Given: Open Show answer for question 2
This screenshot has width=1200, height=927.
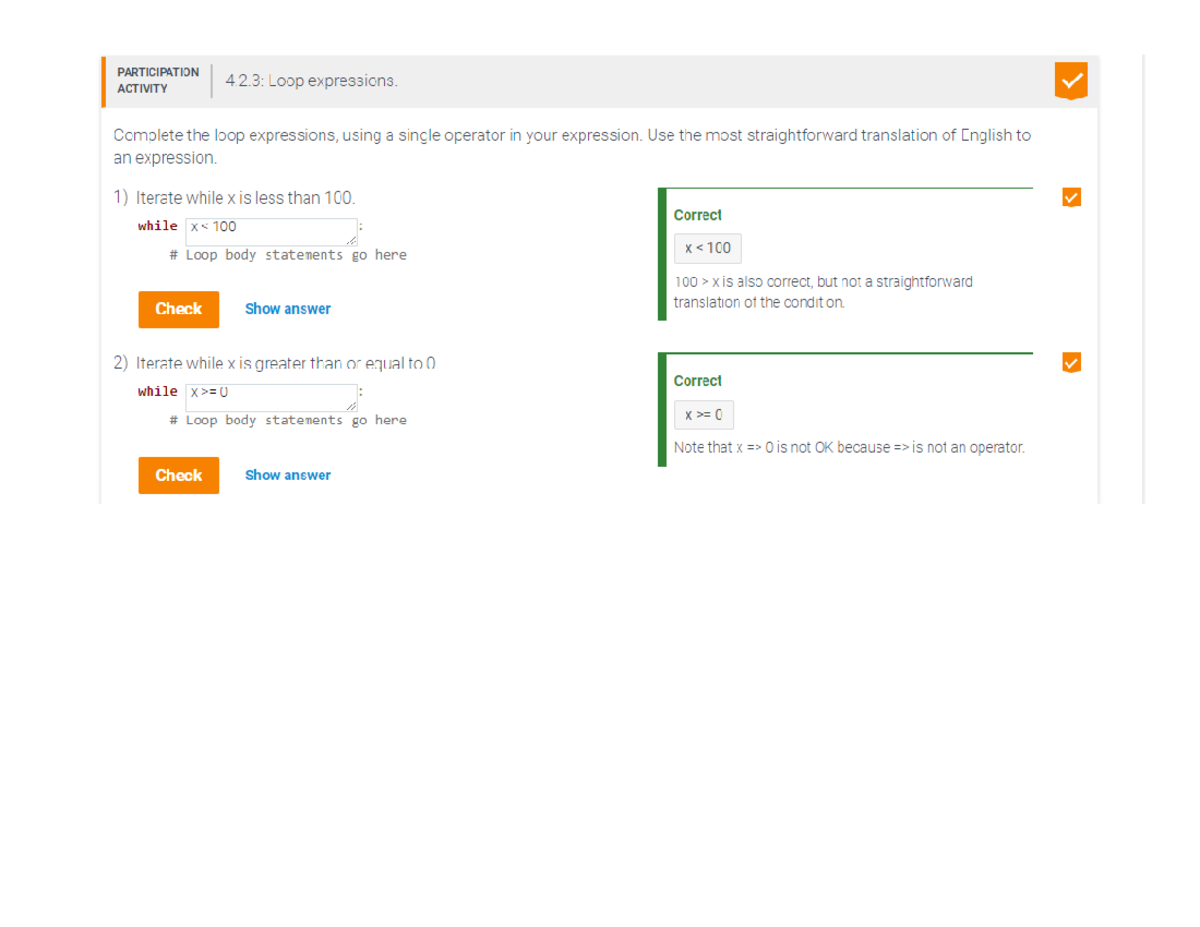Looking at the screenshot, I should (287, 475).
